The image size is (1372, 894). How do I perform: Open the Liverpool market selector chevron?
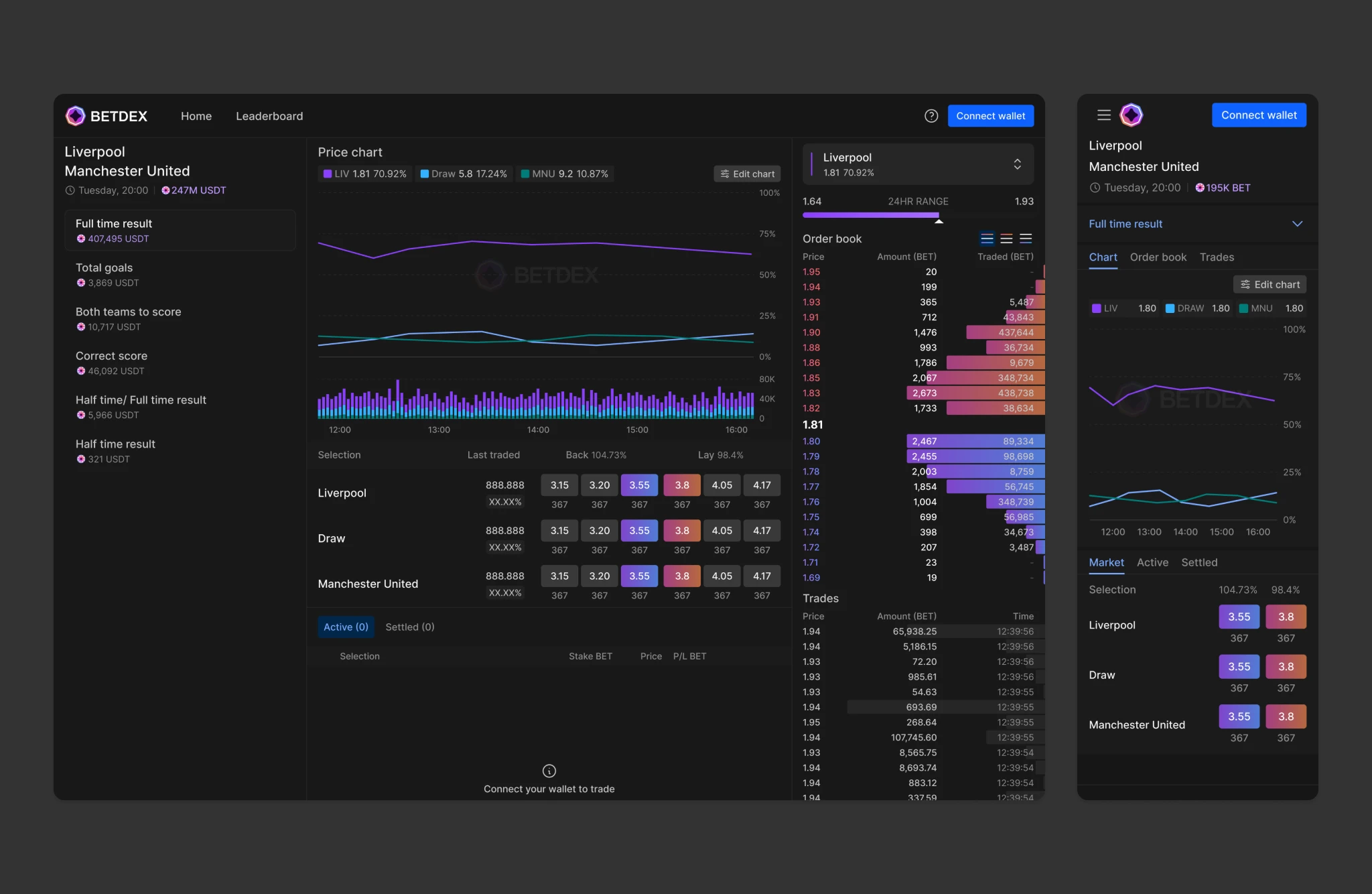point(1018,164)
